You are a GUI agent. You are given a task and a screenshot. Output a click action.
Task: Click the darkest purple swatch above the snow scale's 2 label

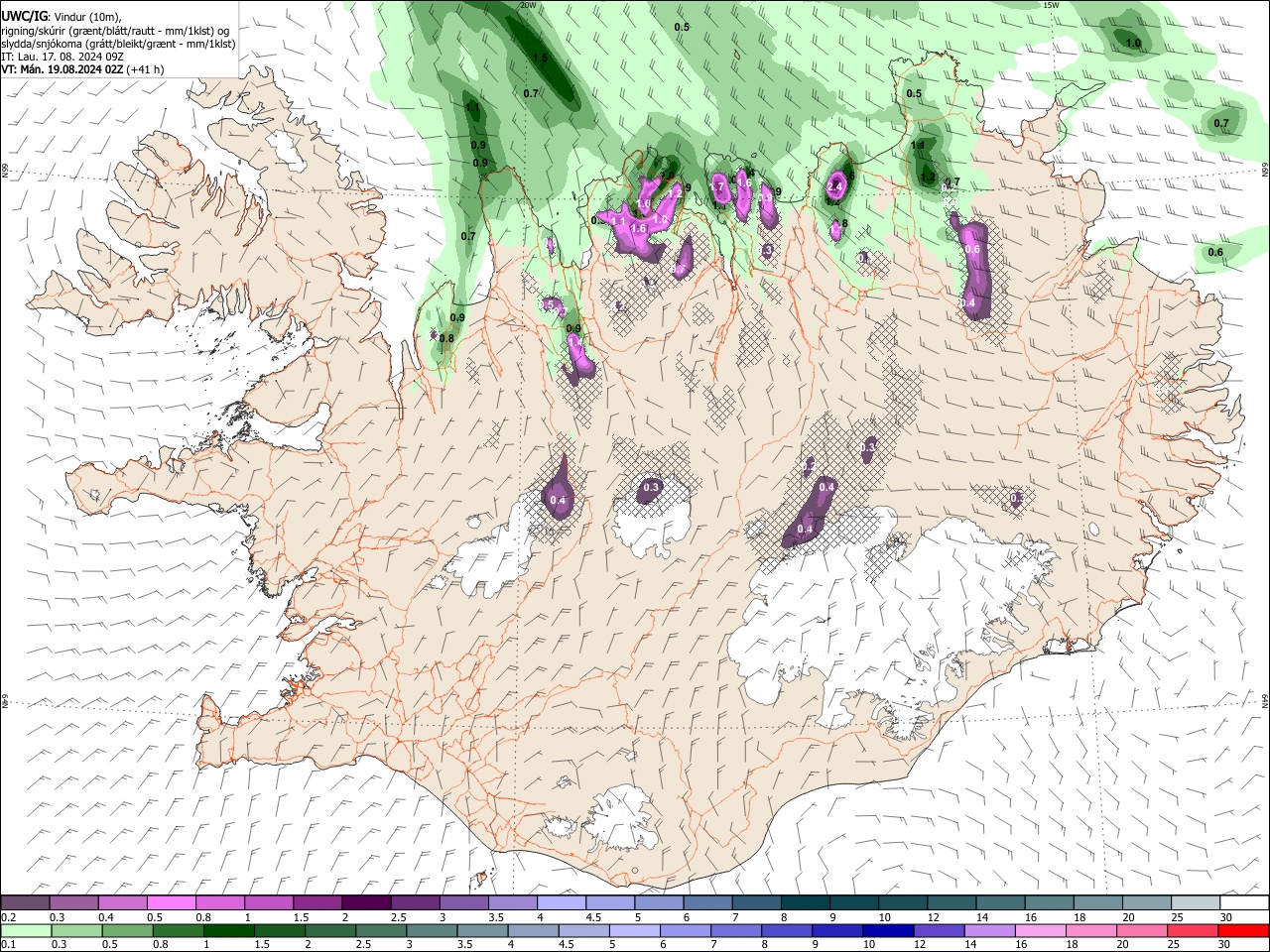pos(366,902)
